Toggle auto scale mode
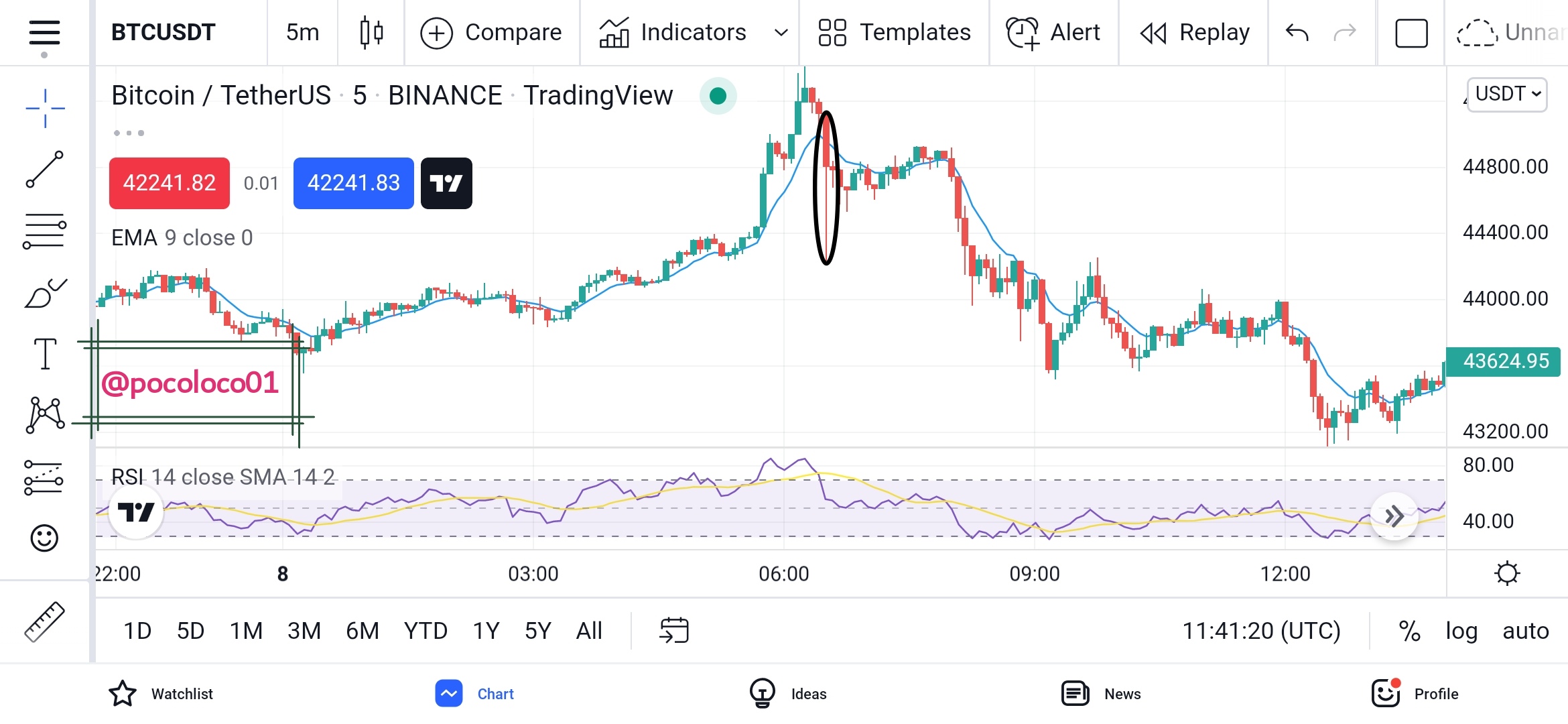 click(x=1526, y=631)
